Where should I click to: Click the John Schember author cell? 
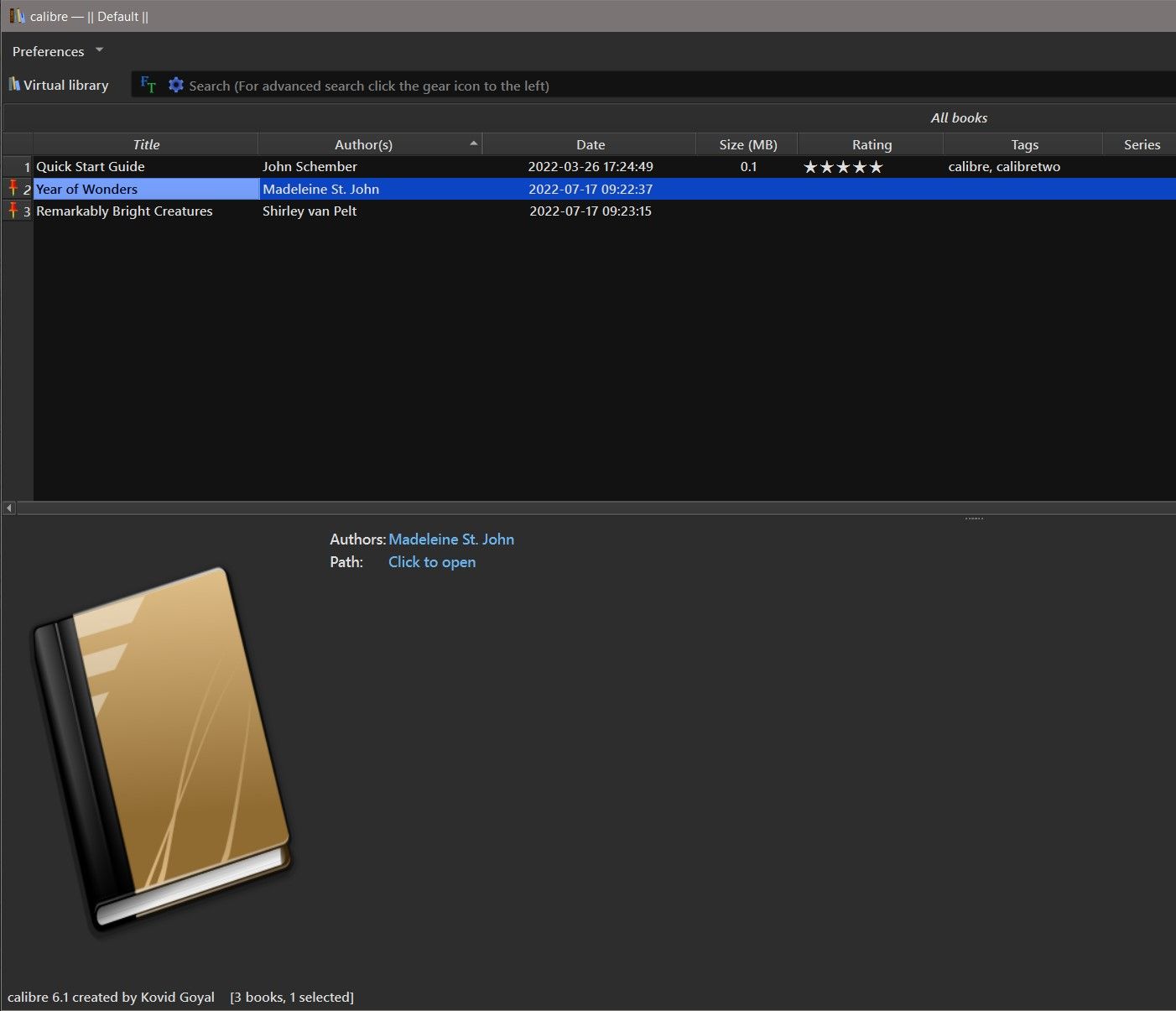point(371,166)
